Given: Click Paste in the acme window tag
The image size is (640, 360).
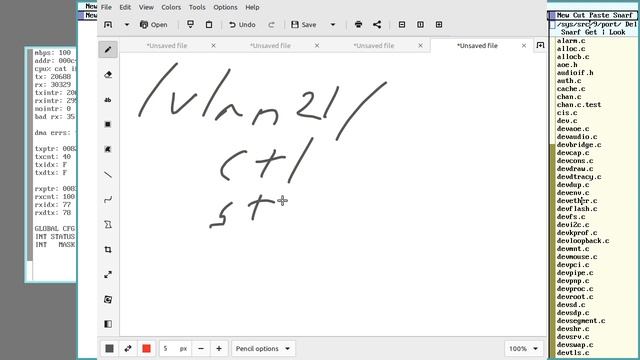Looking at the screenshot, I should point(599,15).
